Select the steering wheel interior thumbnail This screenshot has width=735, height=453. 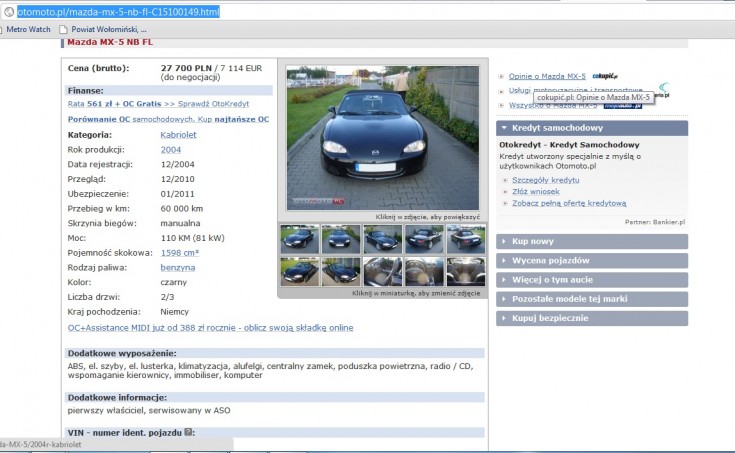click(424, 272)
